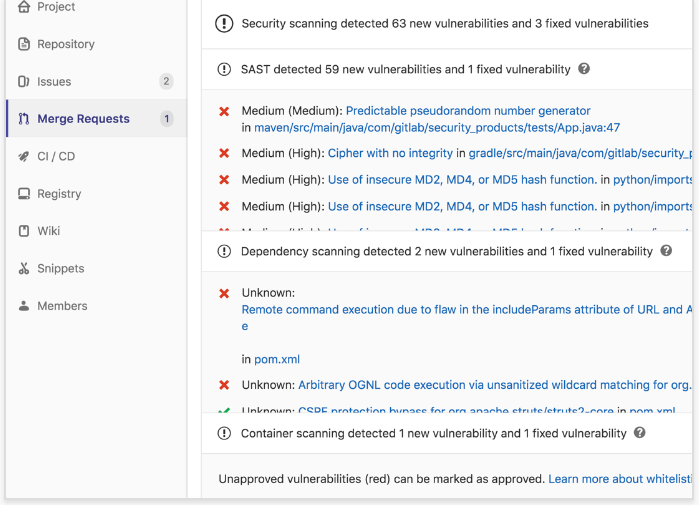Click the Wiki book icon

tap(24, 231)
